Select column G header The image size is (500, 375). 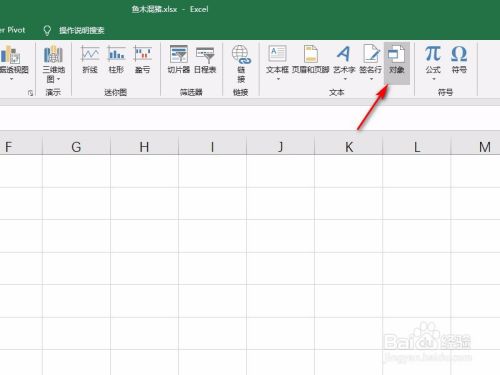click(76, 146)
